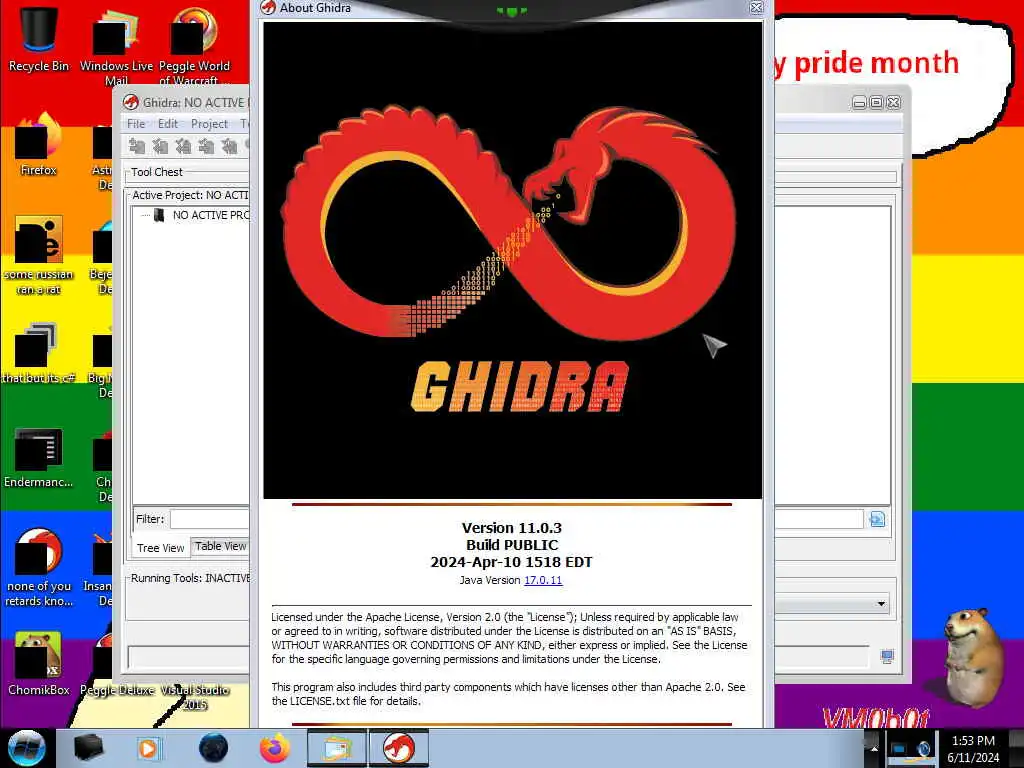Click the 'Running Tools: INACTIVE' label
Screen dimensions: 1024x768
coord(190,578)
